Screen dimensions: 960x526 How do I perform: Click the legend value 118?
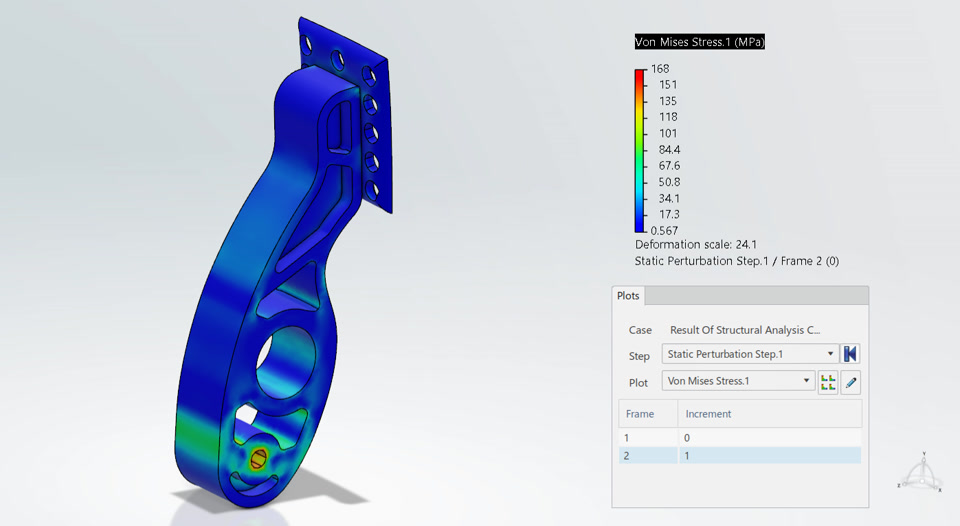pos(668,117)
